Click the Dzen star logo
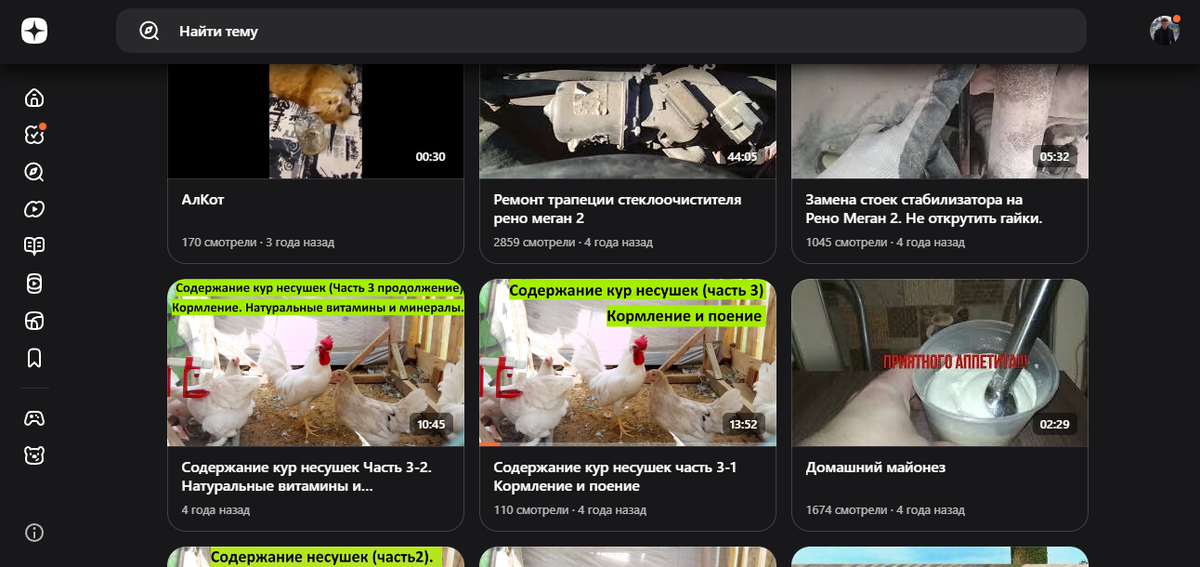This screenshot has width=1200, height=567. [34, 31]
